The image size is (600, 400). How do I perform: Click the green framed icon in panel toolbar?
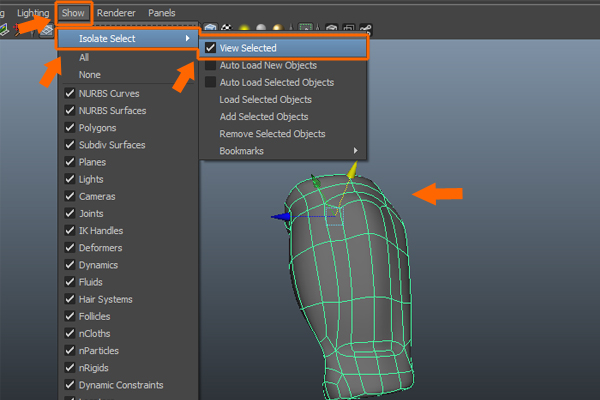304,29
